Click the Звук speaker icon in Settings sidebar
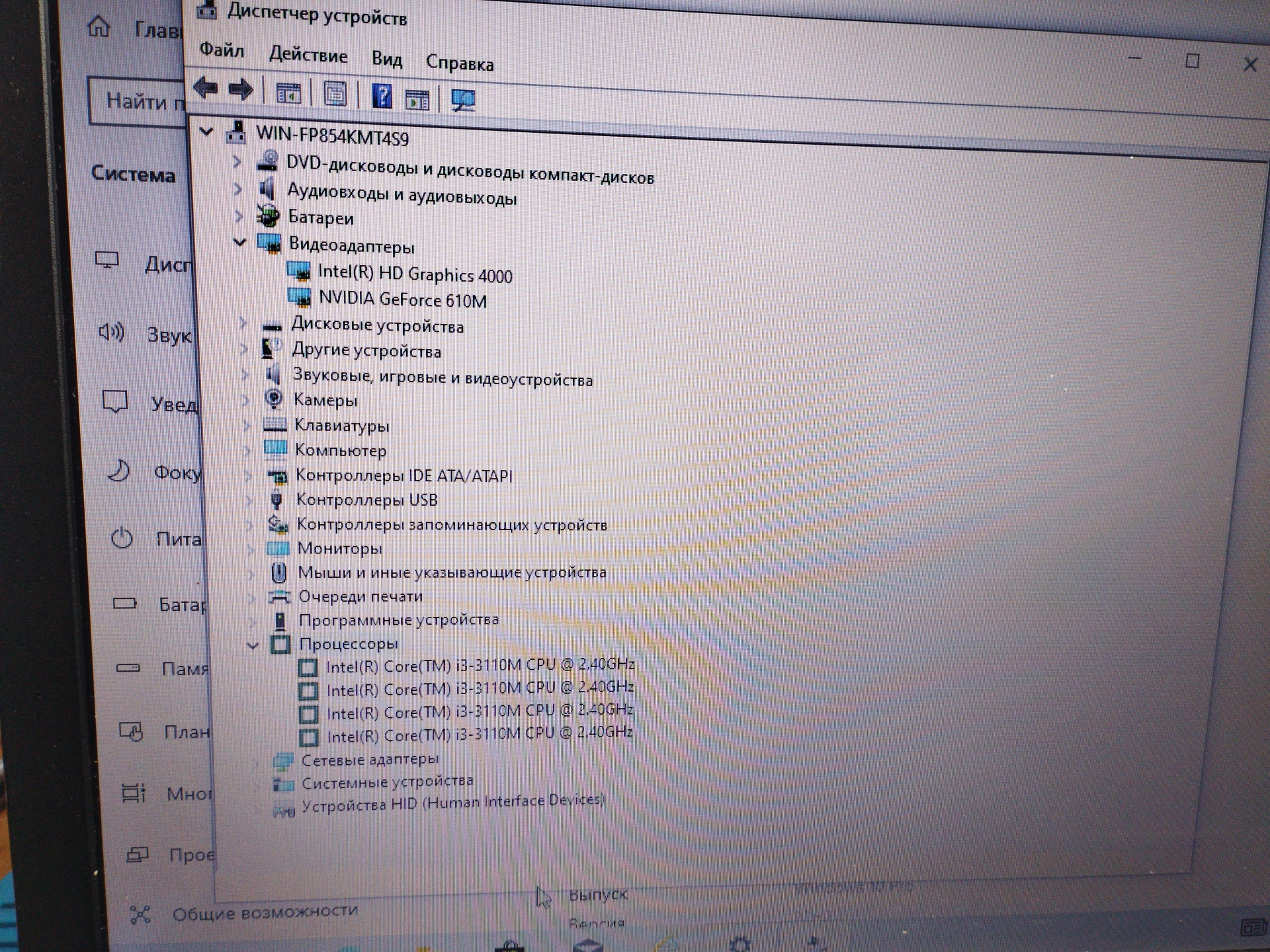The image size is (1270, 952). 111,332
